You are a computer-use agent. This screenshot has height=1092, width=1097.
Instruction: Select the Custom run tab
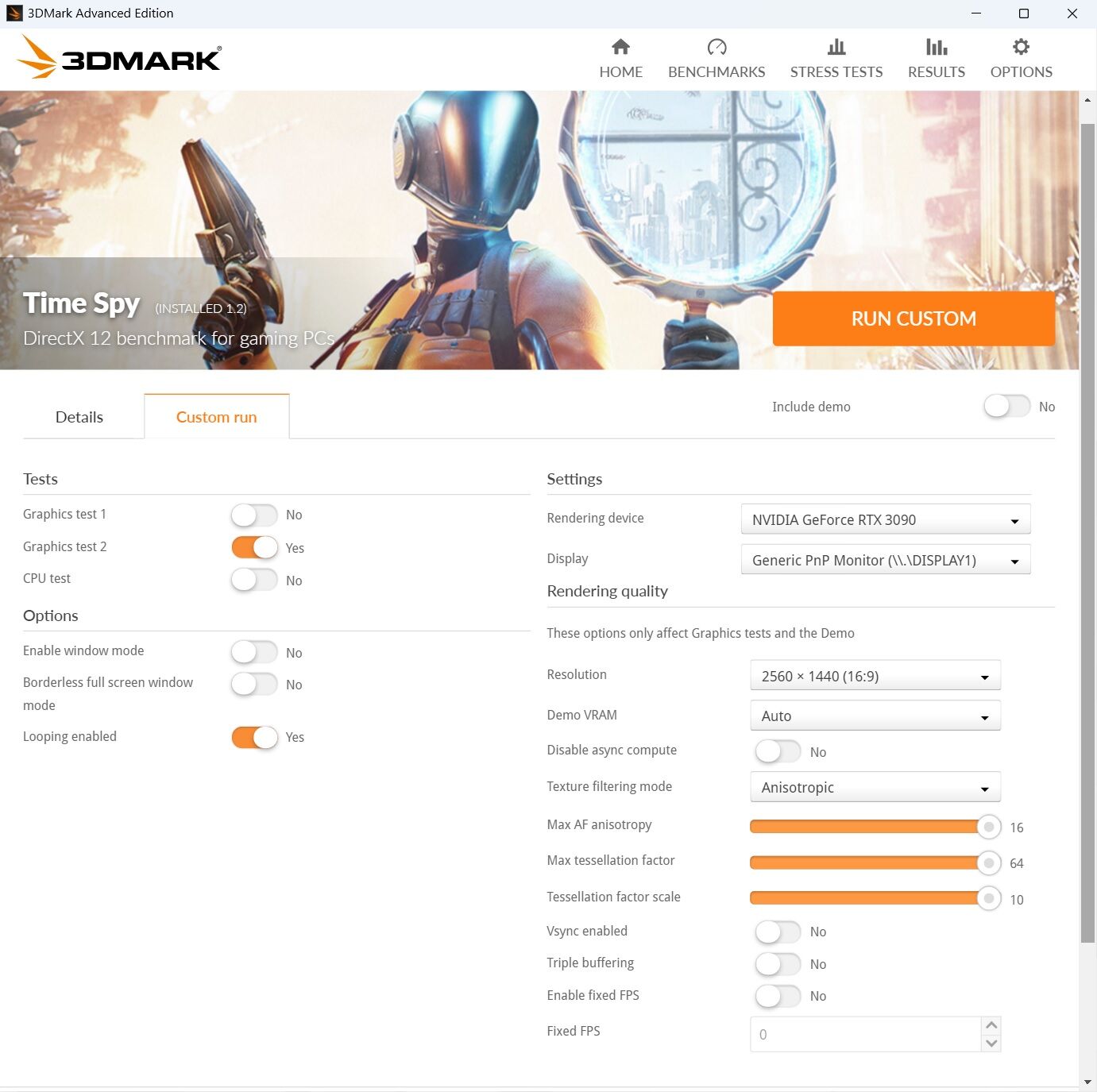pos(217,417)
